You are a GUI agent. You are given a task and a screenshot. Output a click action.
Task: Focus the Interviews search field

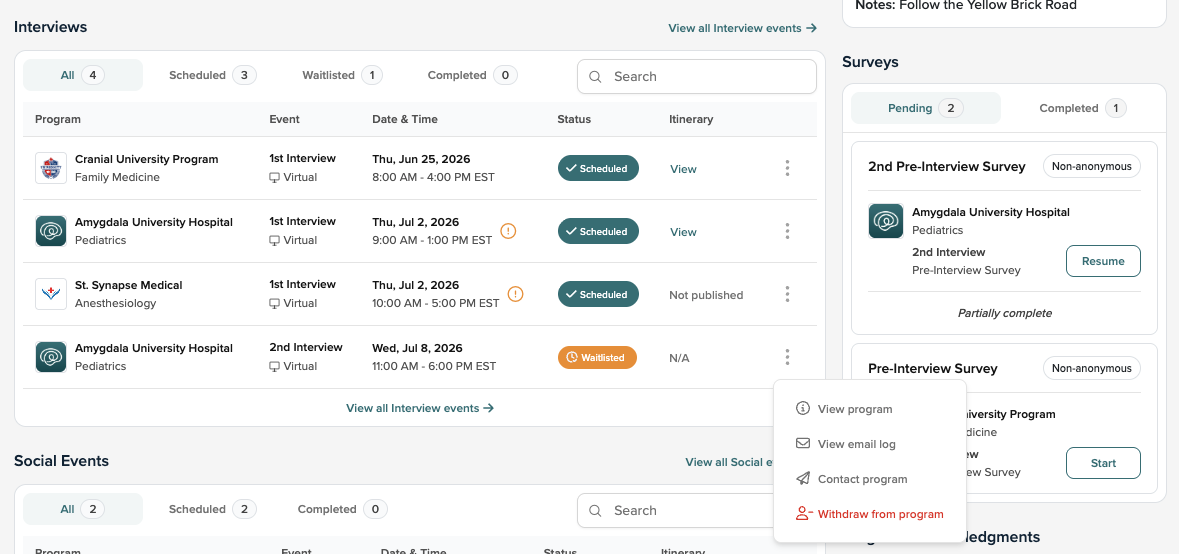tap(697, 77)
